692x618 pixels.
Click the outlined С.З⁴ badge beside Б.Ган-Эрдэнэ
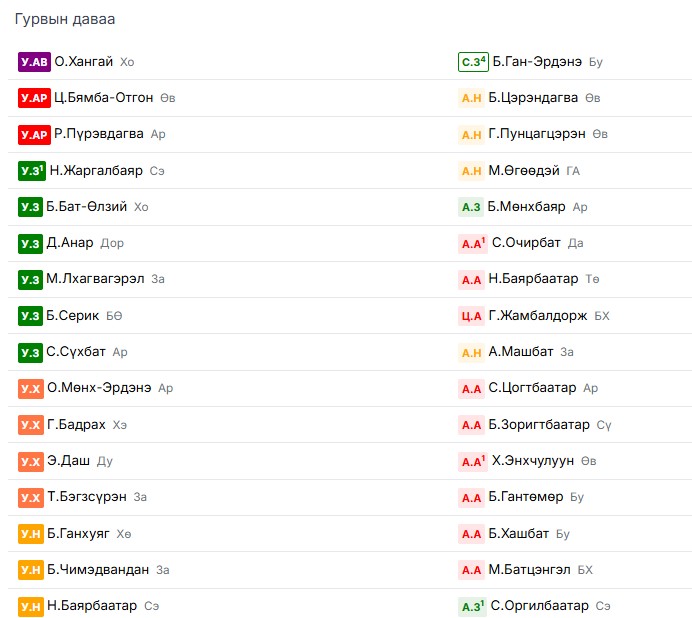[x=473, y=62]
